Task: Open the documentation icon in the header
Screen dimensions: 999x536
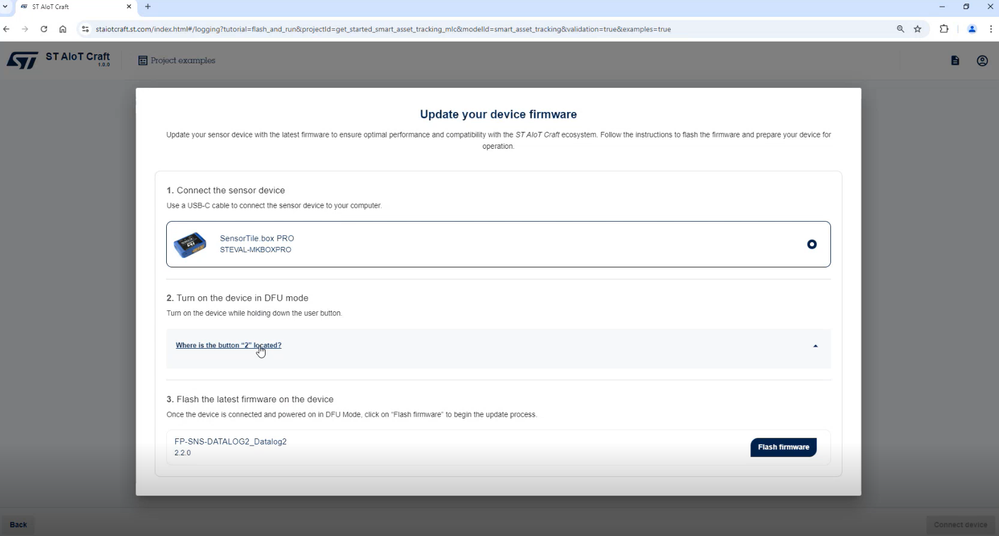Action: point(955,61)
